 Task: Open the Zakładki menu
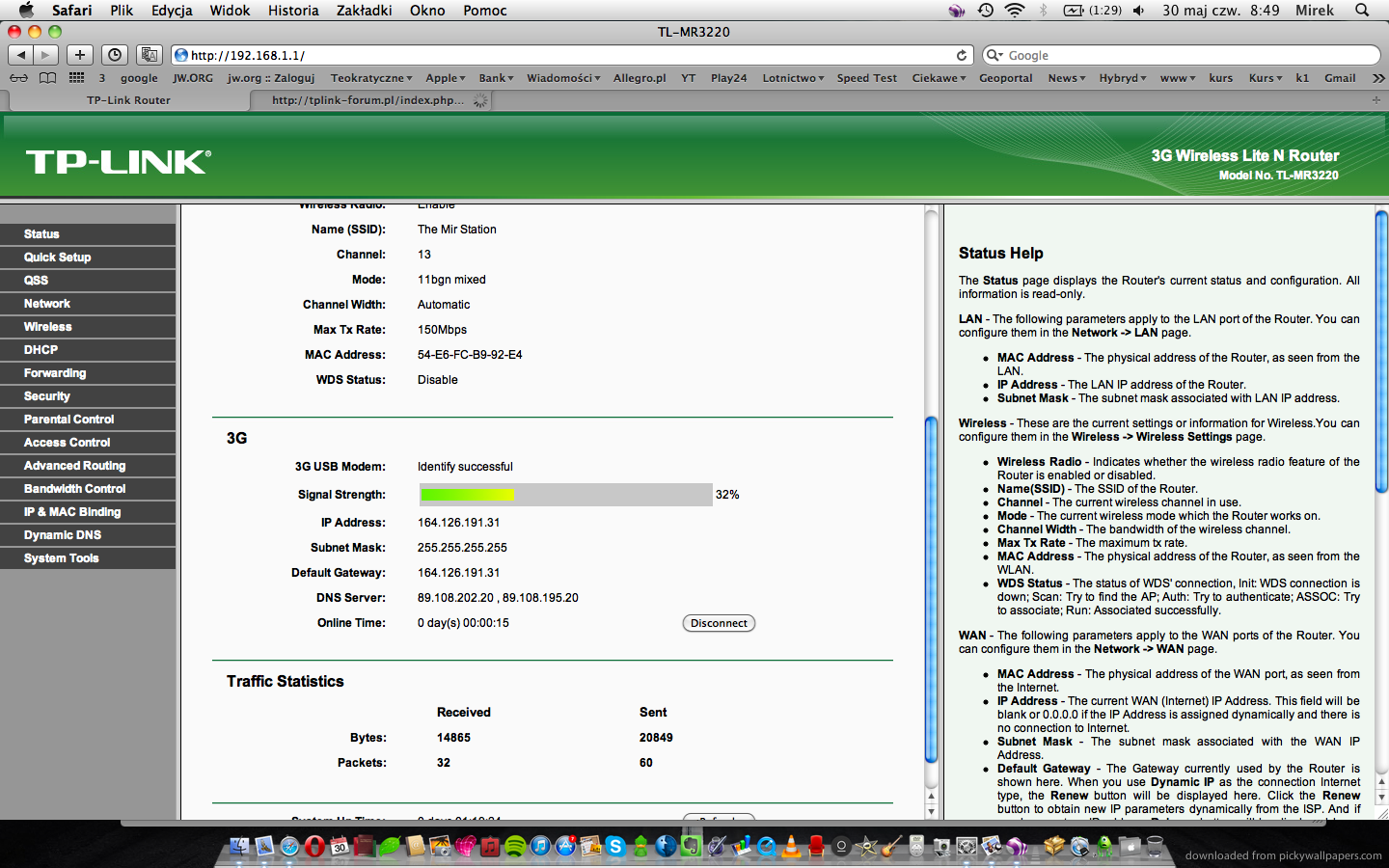[365, 10]
